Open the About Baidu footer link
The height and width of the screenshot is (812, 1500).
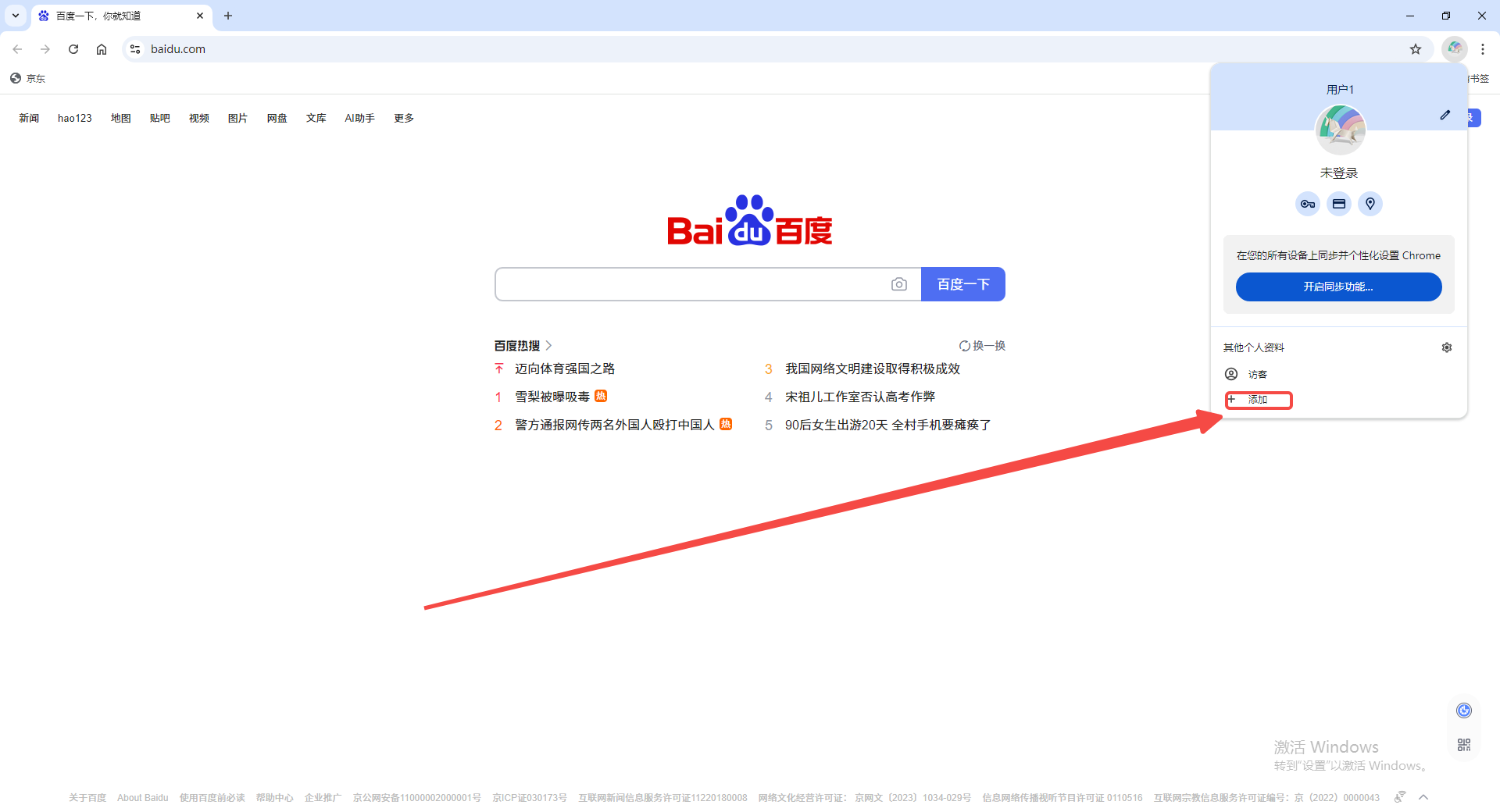coord(143,798)
